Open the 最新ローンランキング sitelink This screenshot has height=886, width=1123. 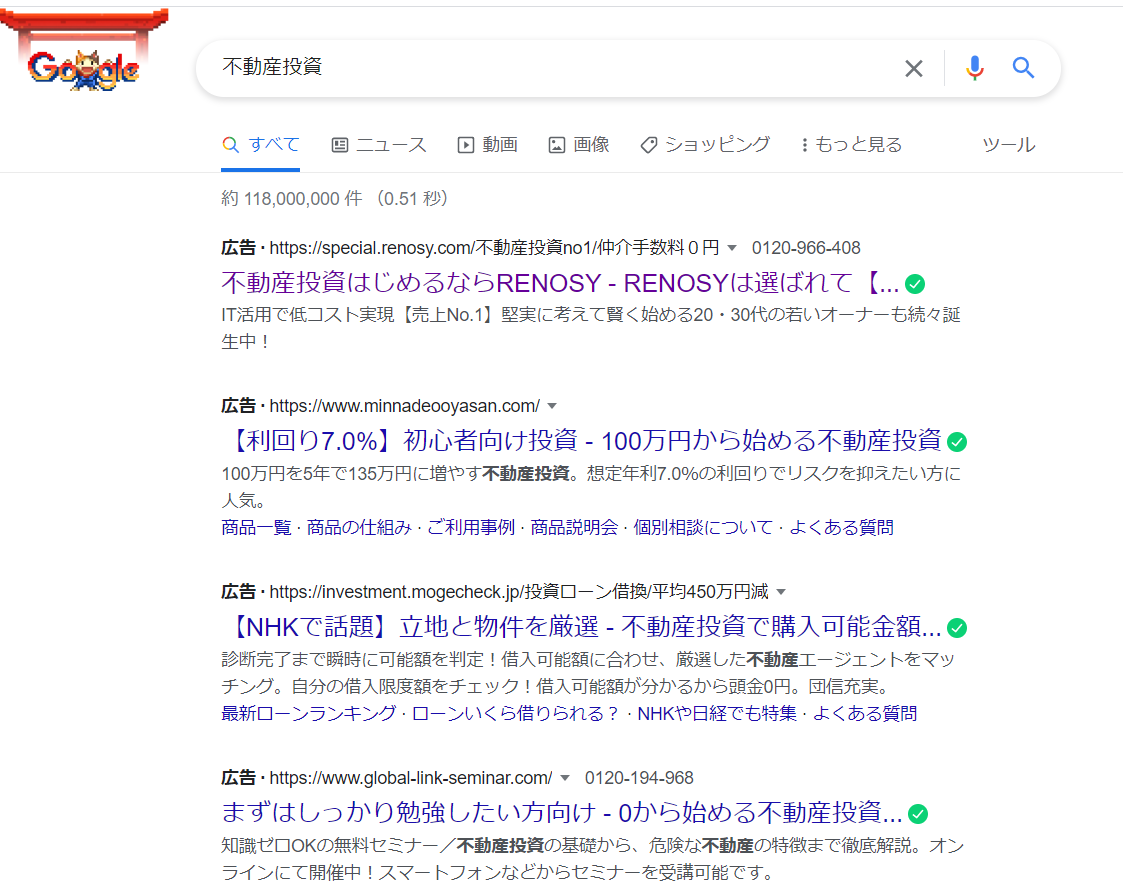[x=309, y=713]
